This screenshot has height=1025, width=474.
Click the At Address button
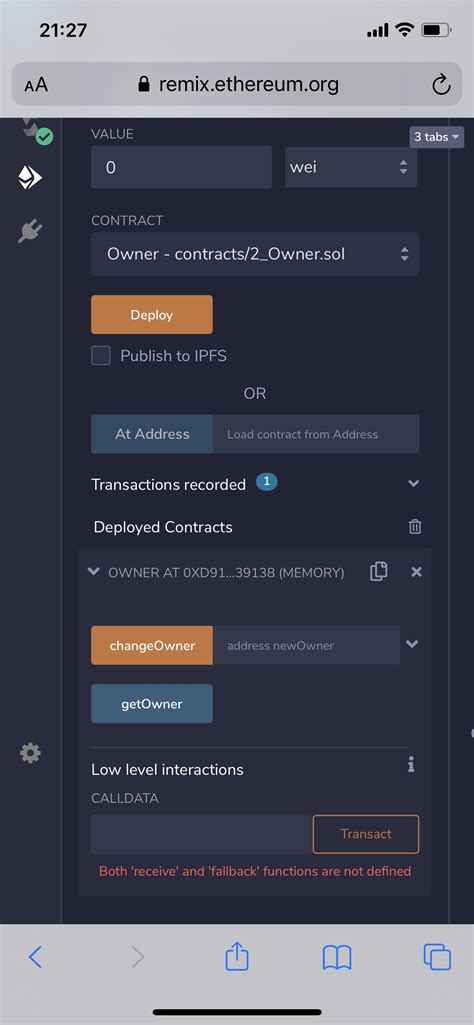tap(152, 434)
